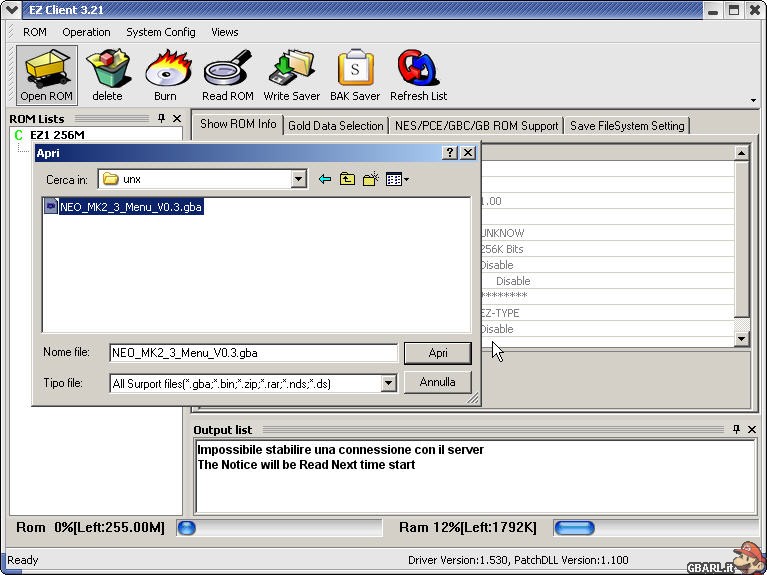Click 'The Notice will be Read' output line

[306, 465]
